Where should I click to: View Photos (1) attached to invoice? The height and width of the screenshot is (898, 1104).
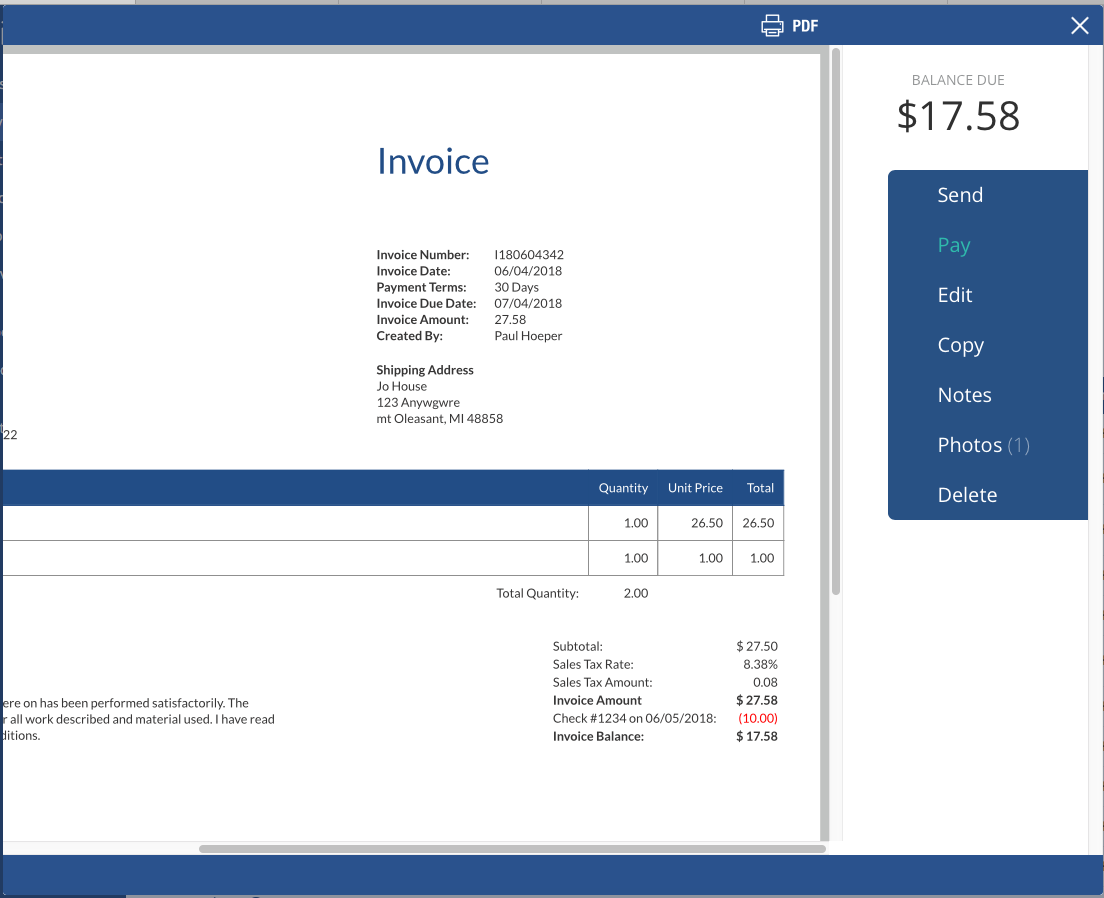(982, 445)
